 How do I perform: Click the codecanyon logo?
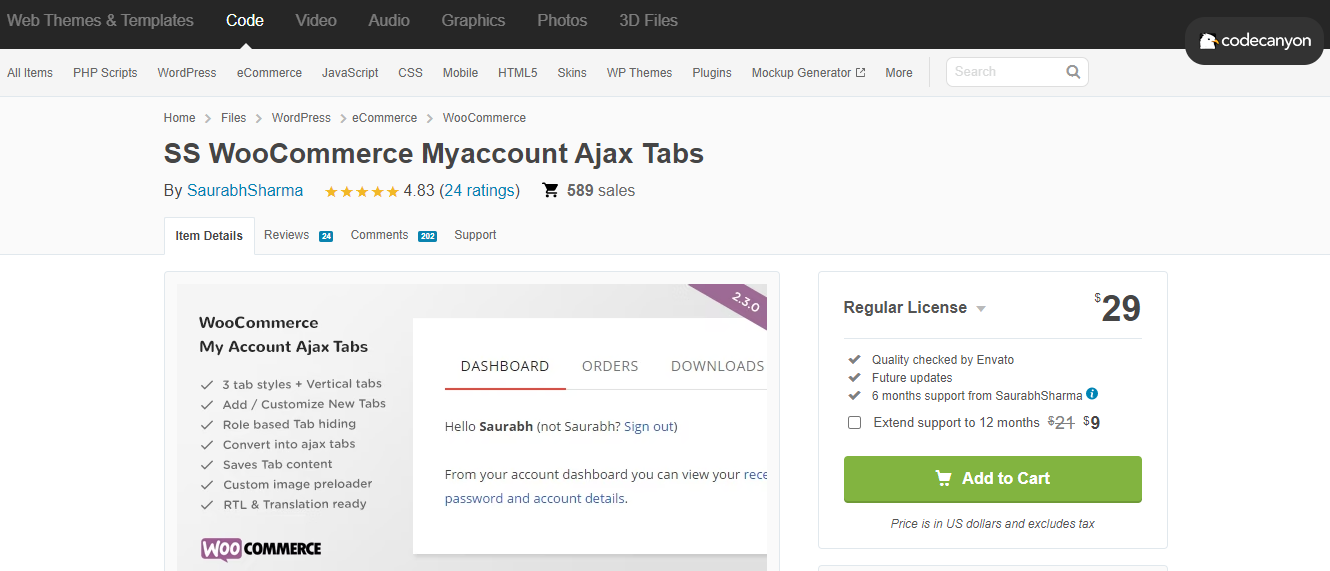(1254, 41)
